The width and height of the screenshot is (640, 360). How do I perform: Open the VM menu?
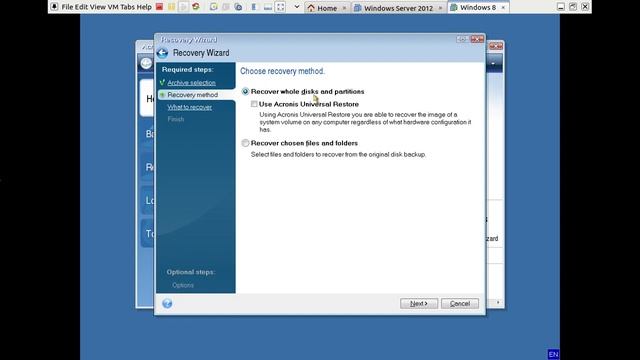113,7
